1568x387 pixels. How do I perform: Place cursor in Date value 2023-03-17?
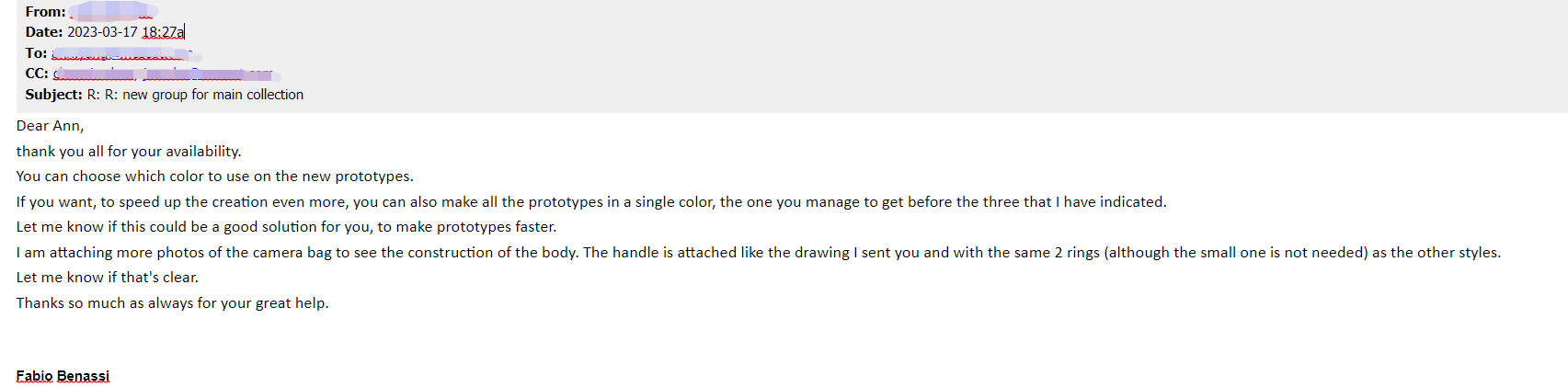102,32
